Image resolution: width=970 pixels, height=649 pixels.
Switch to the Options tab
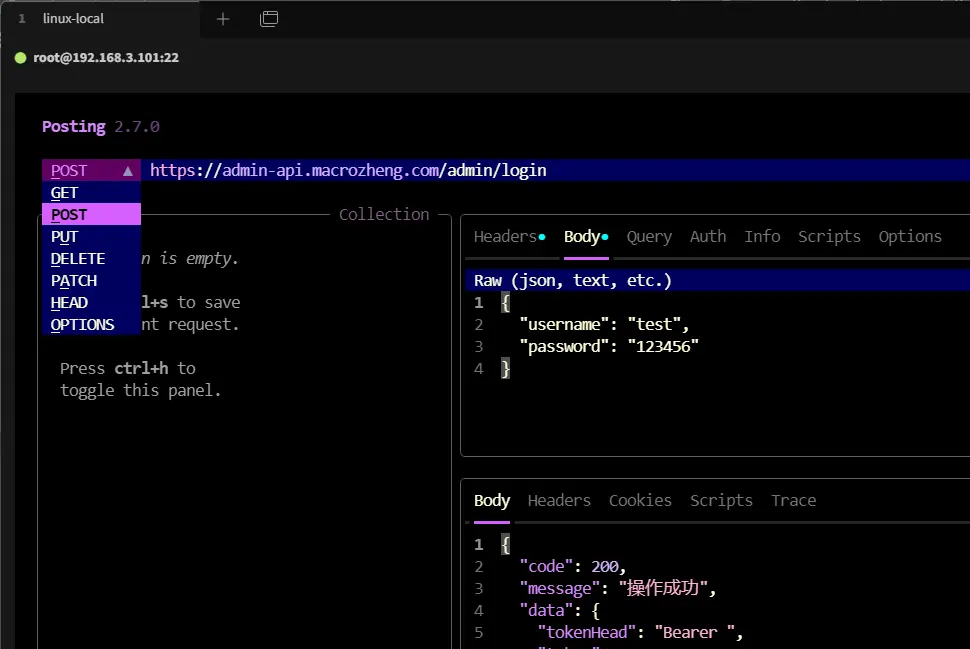click(x=910, y=237)
